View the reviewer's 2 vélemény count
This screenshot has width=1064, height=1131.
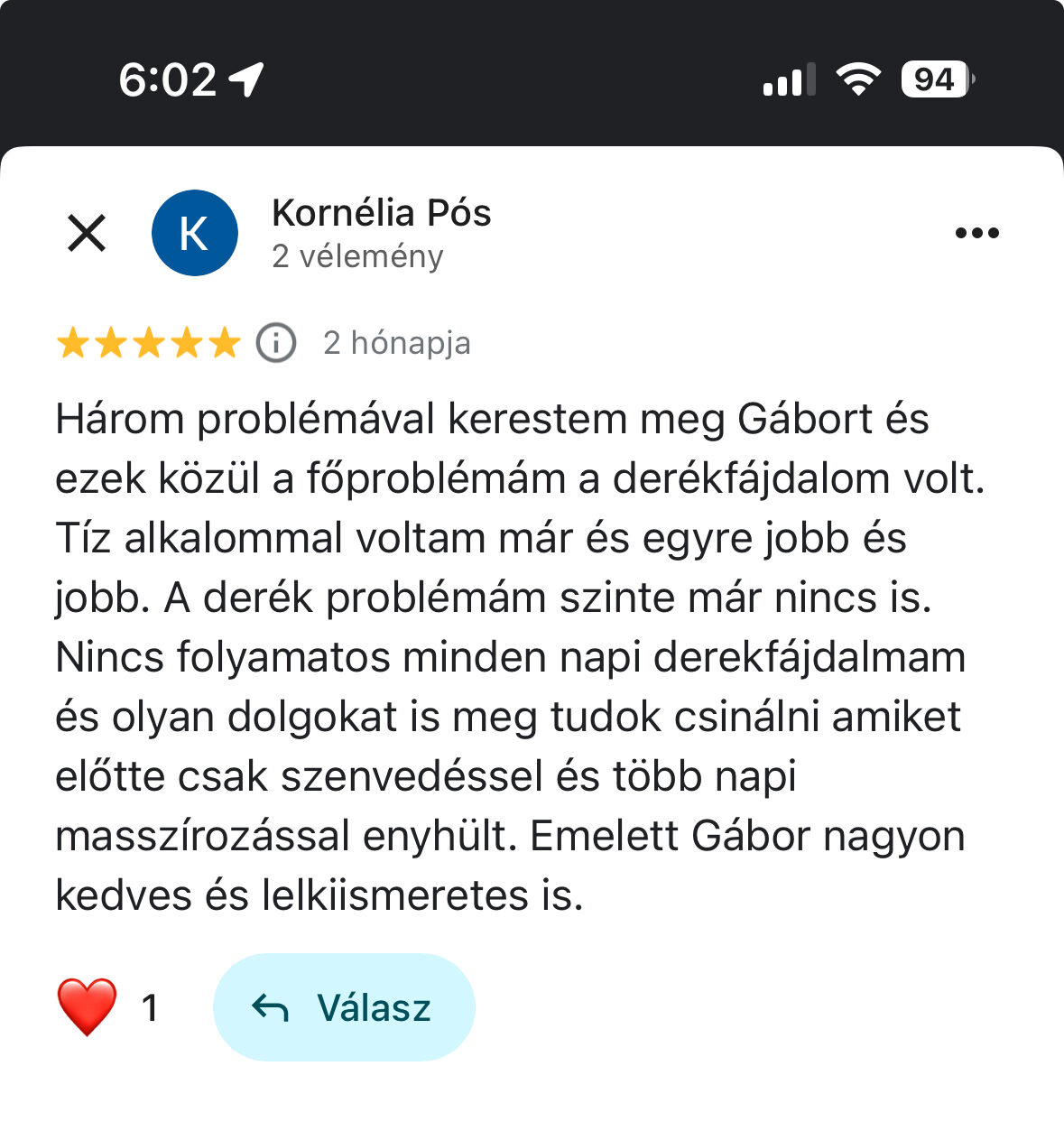coord(357,256)
